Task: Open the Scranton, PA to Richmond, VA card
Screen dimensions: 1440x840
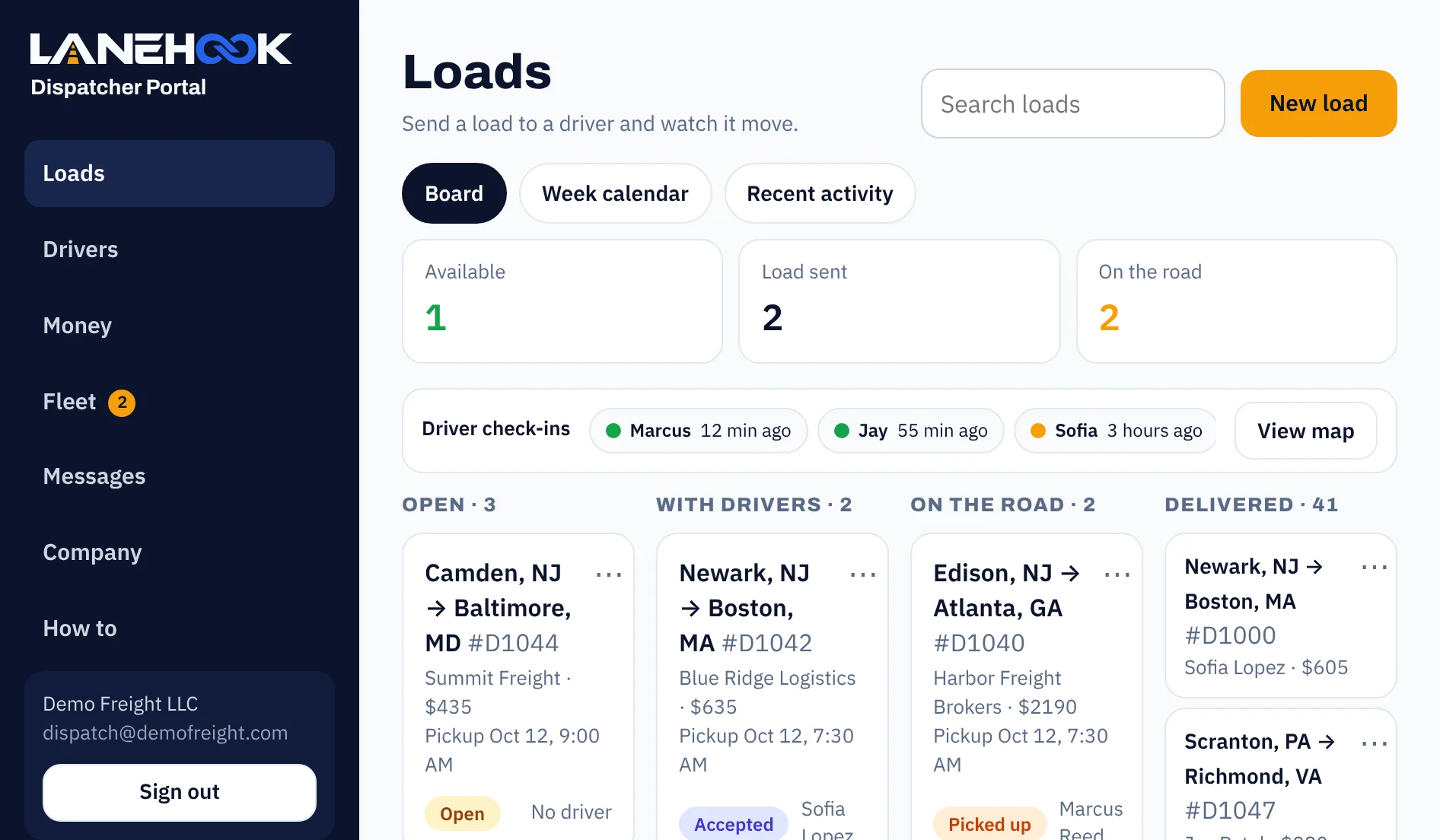Action: point(1280,775)
